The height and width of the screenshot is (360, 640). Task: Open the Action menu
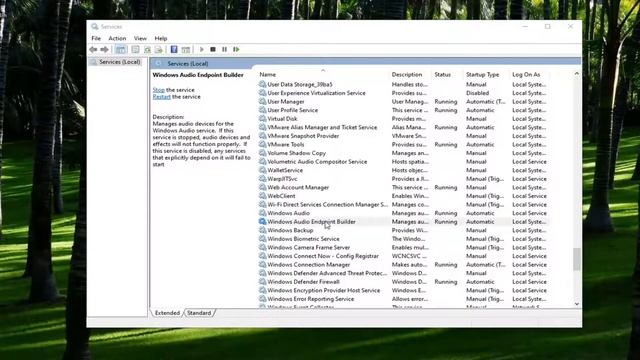coord(117,38)
